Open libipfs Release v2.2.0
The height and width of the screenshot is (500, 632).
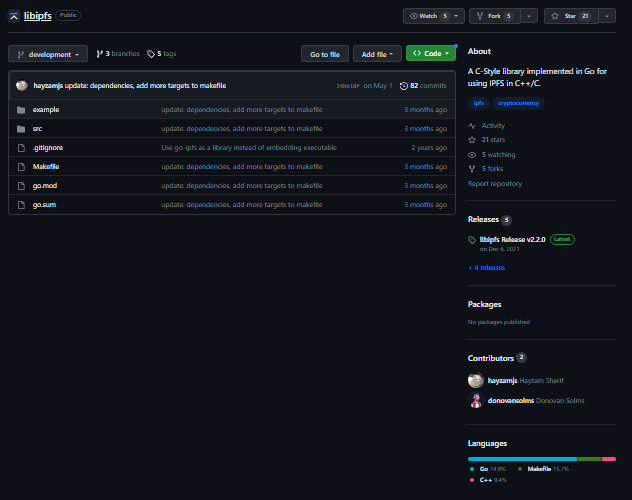coord(512,239)
